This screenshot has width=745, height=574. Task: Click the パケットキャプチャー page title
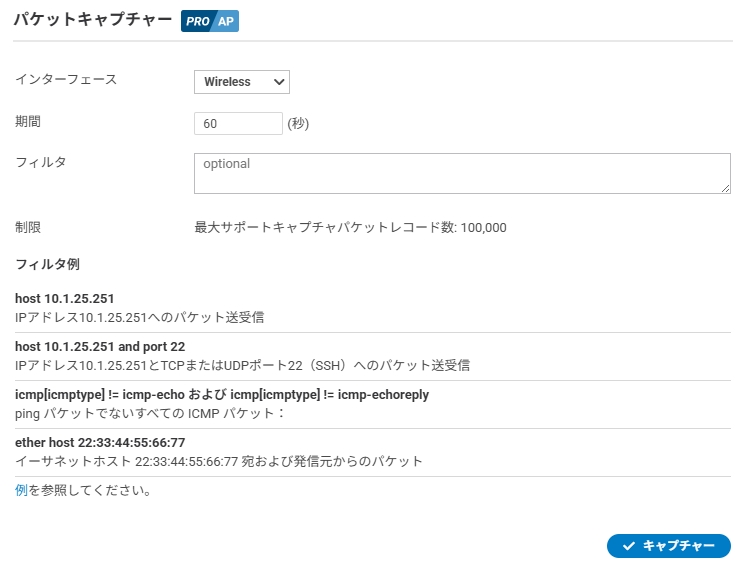click(92, 21)
